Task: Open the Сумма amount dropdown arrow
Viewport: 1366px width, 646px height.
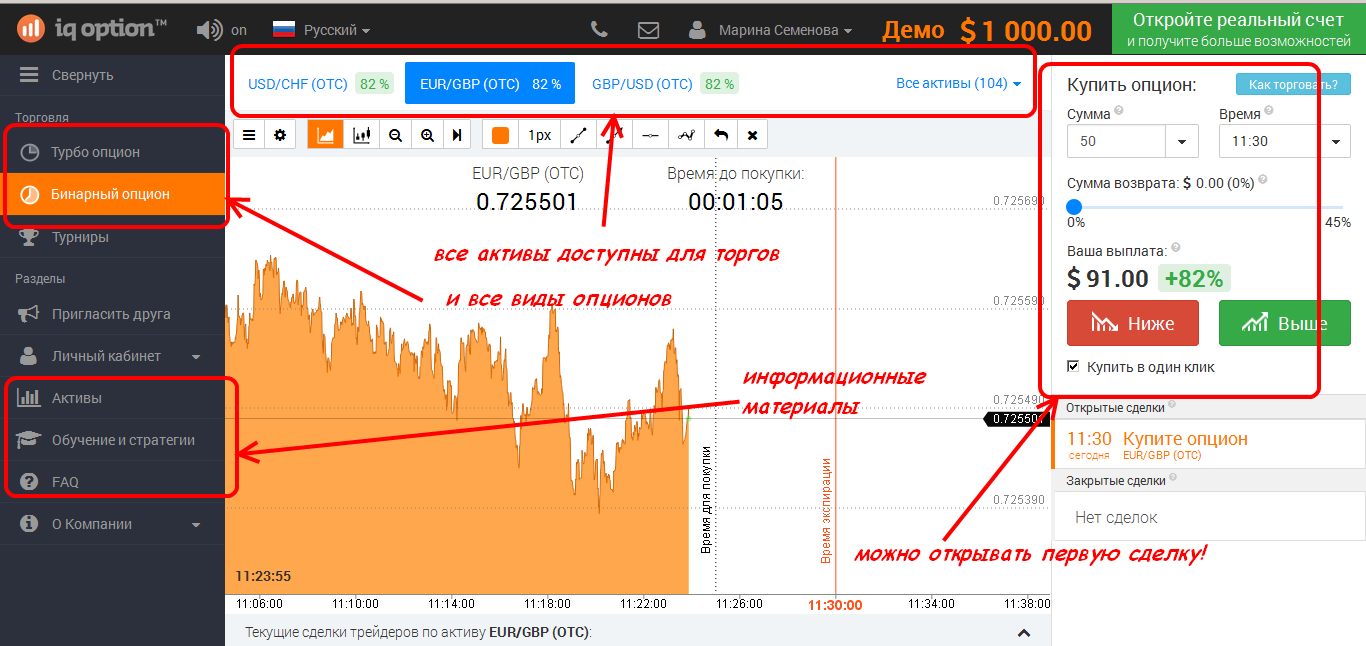Action: point(1183,141)
